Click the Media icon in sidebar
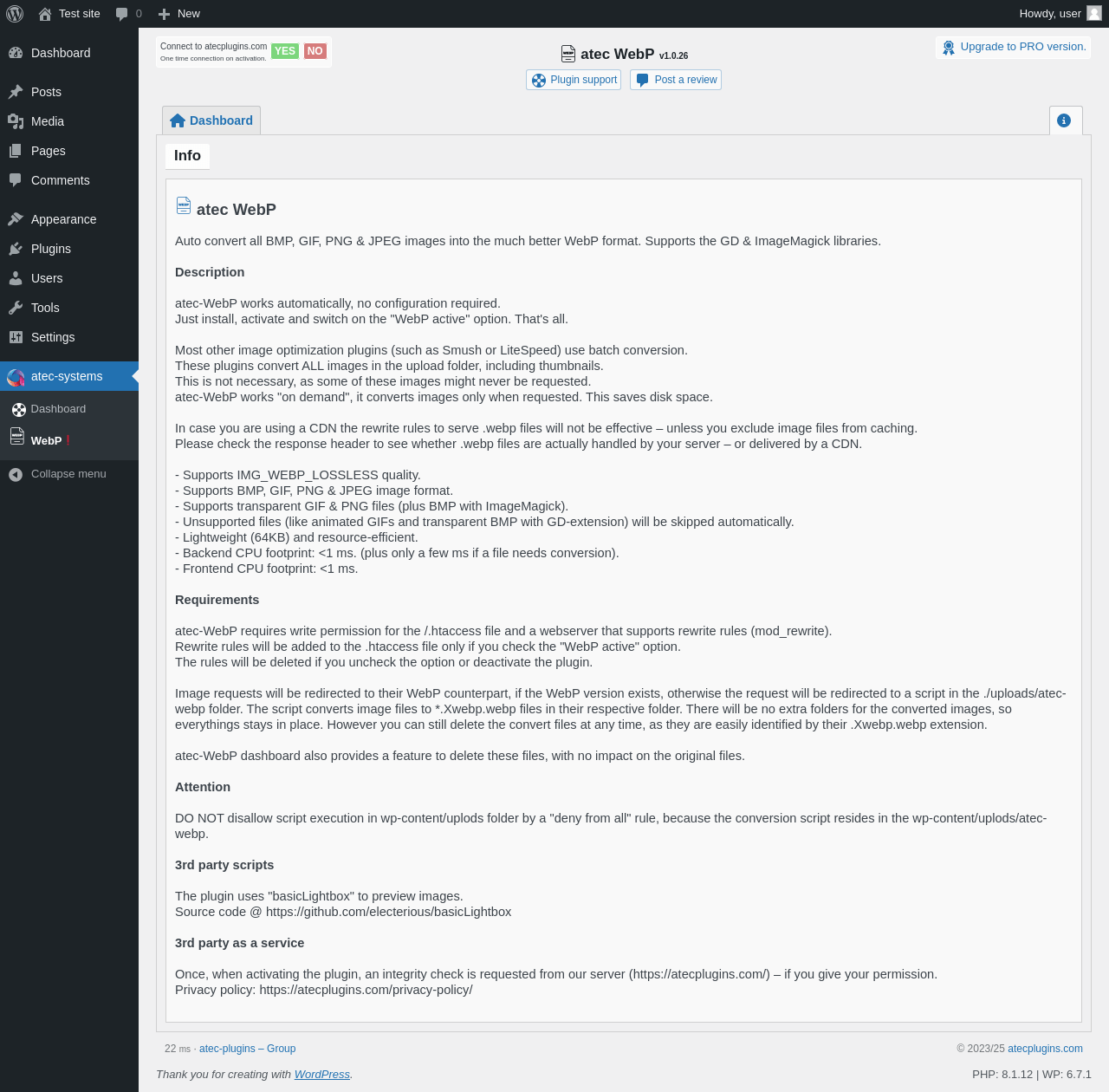This screenshot has width=1109, height=1092. [x=16, y=121]
